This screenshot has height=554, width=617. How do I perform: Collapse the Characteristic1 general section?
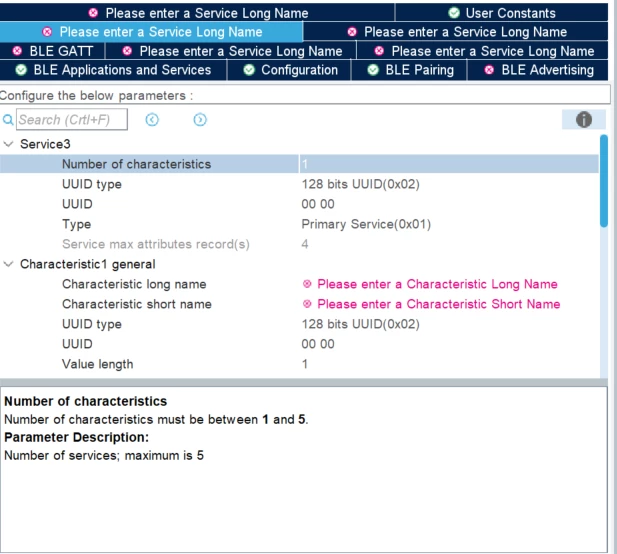[x=8, y=264]
